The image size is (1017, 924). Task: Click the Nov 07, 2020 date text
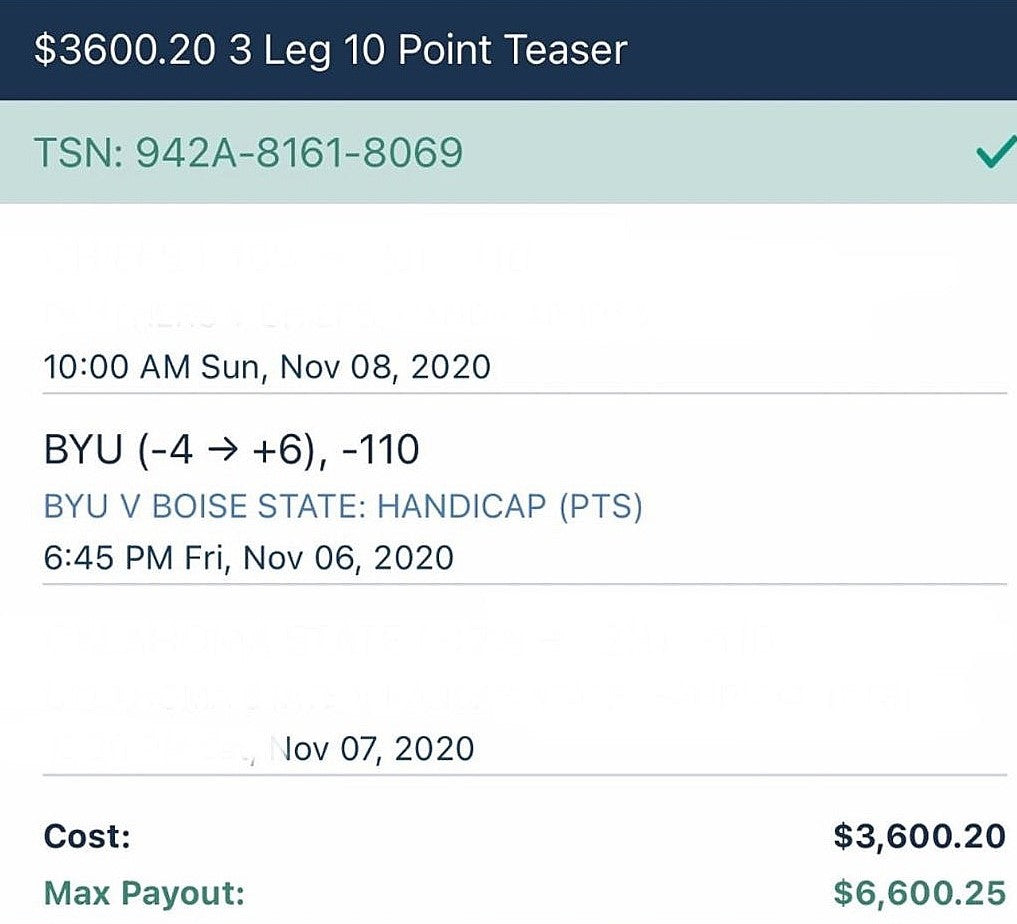372,749
